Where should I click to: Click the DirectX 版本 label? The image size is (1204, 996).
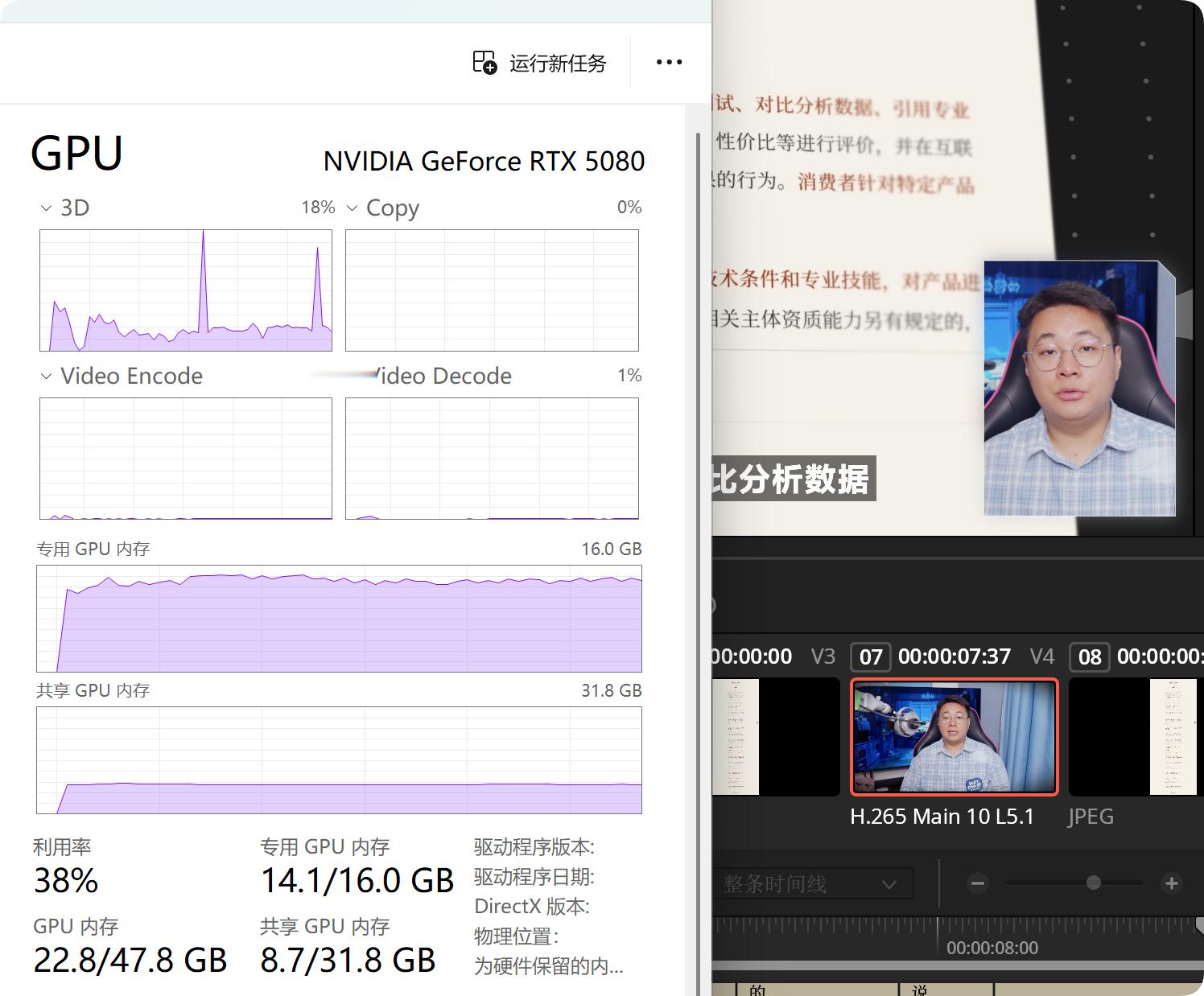(532, 907)
